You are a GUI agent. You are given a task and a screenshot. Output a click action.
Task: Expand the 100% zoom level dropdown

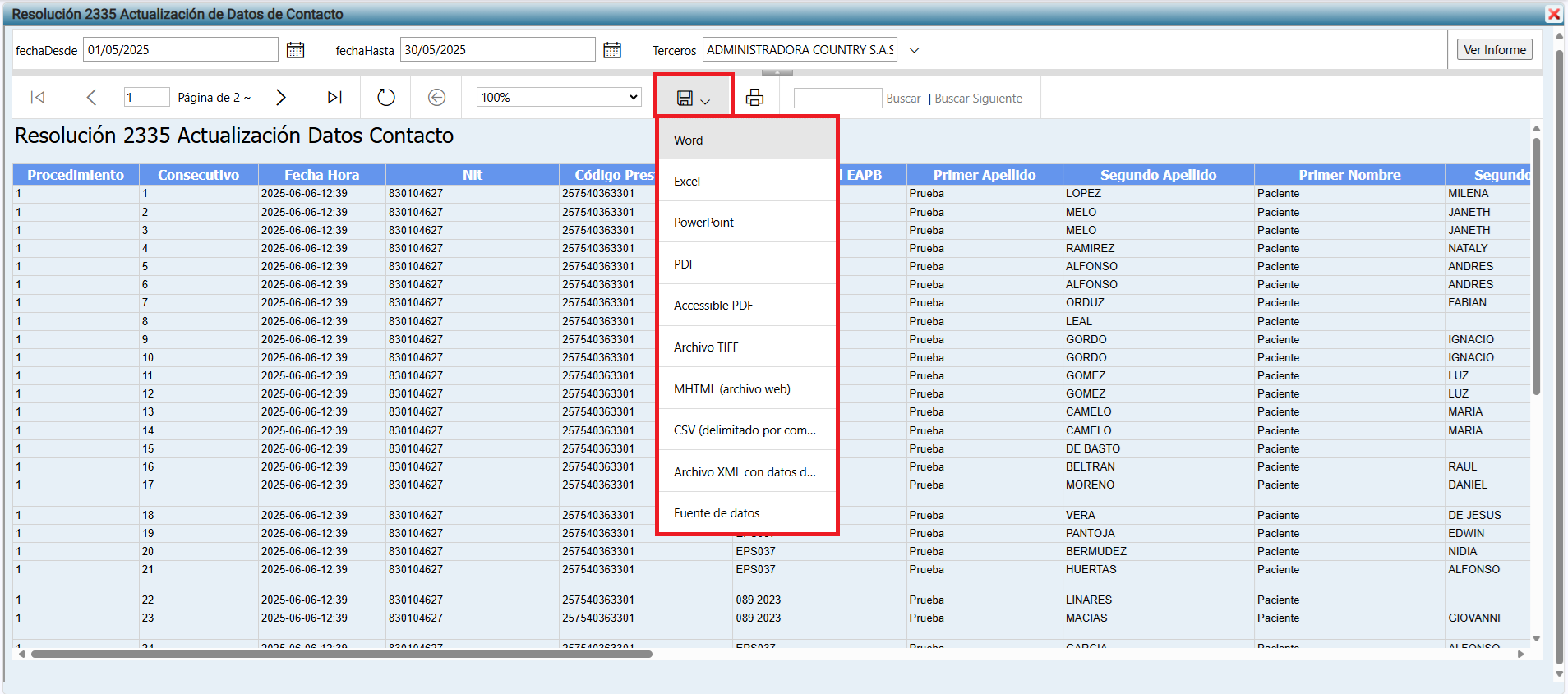(559, 98)
